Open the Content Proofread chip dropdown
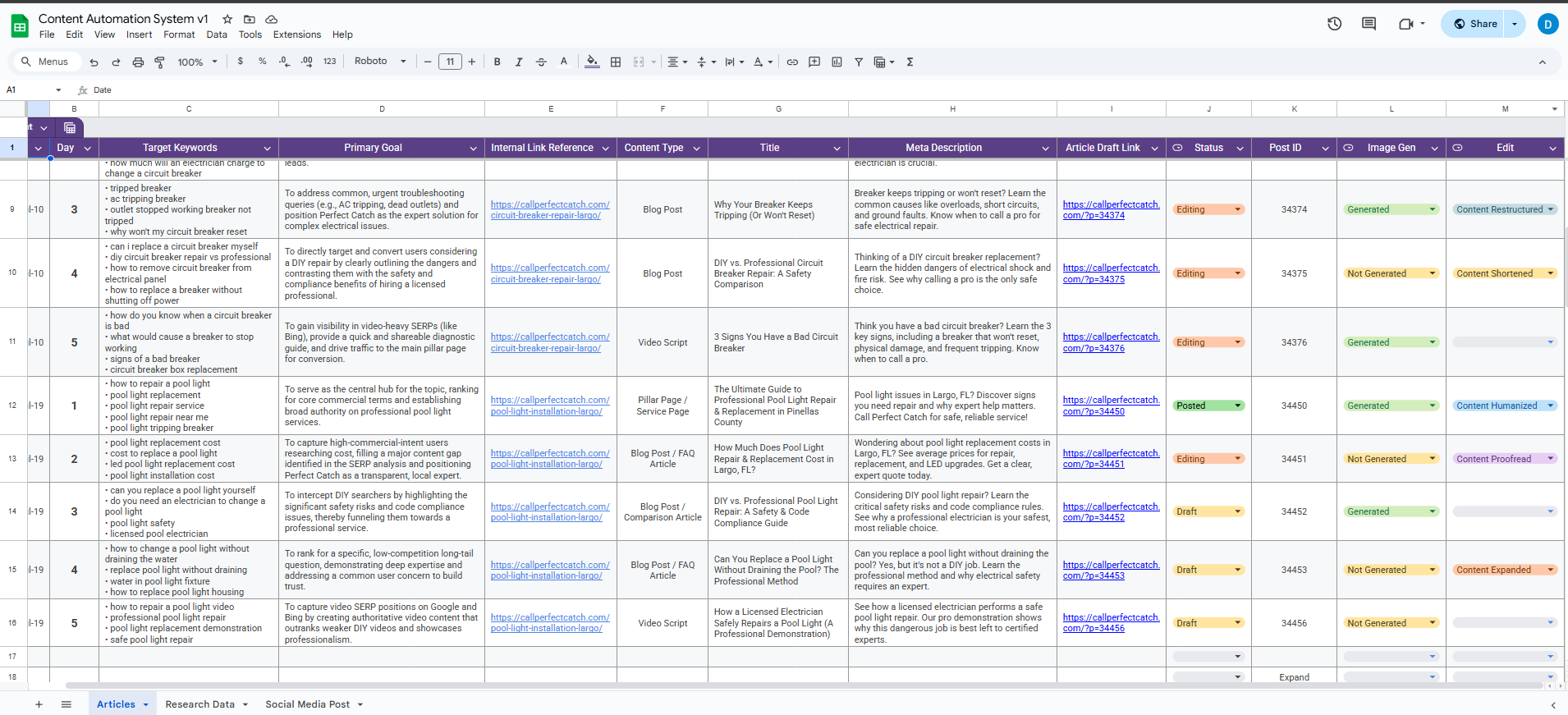The image size is (1568, 715). tap(1550, 459)
